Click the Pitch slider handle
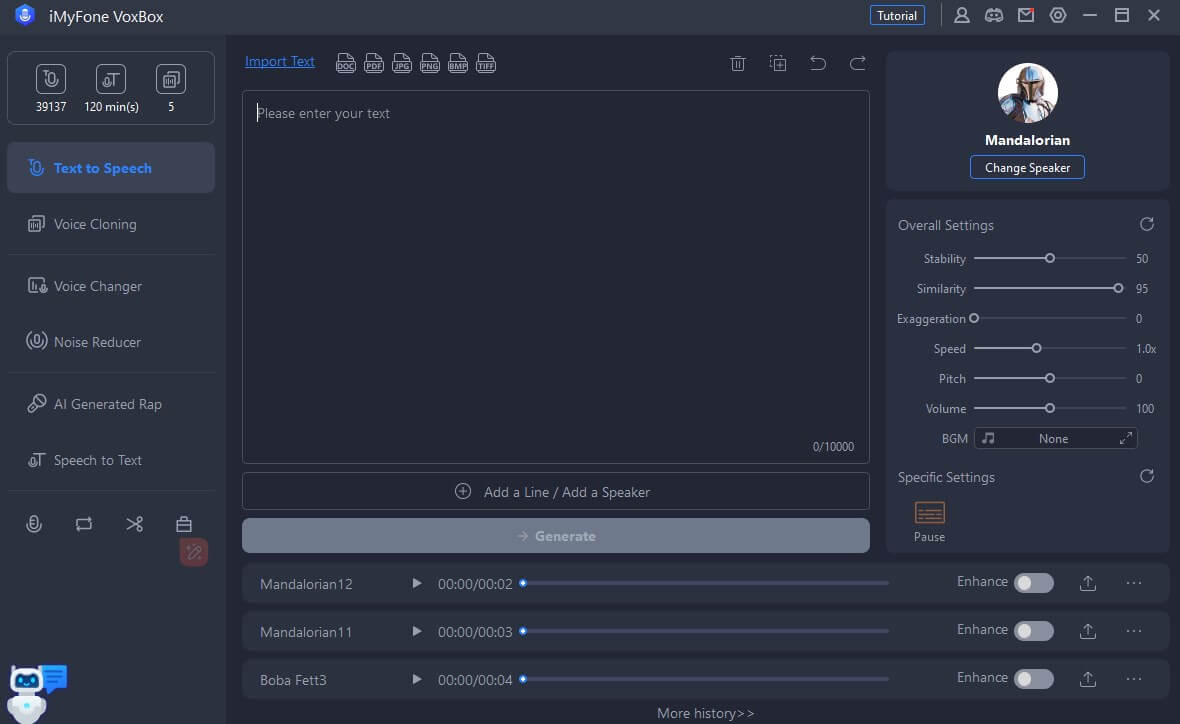The image size is (1180, 724). pos(1050,379)
